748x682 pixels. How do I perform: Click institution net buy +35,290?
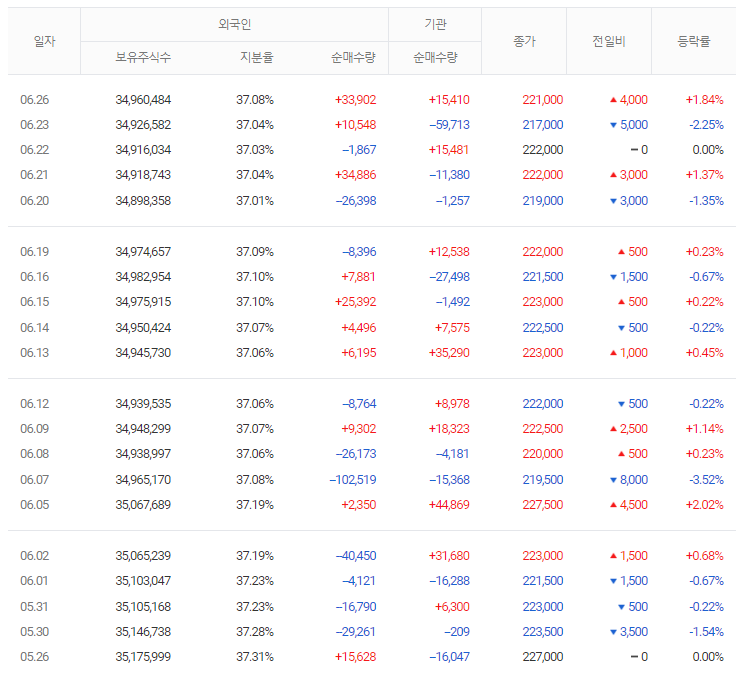tap(449, 353)
